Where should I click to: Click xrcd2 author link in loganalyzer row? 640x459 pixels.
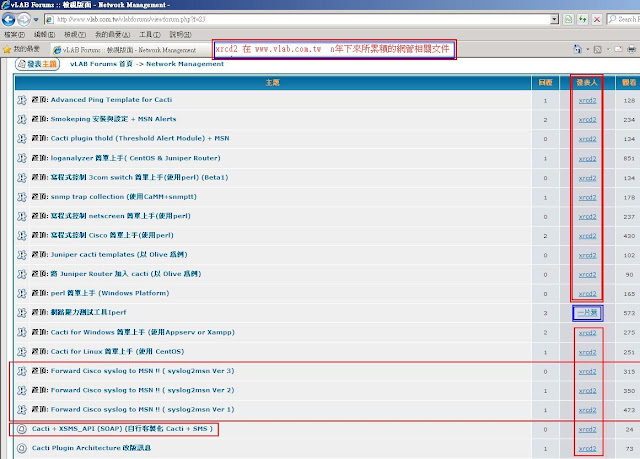pos(587,158)
